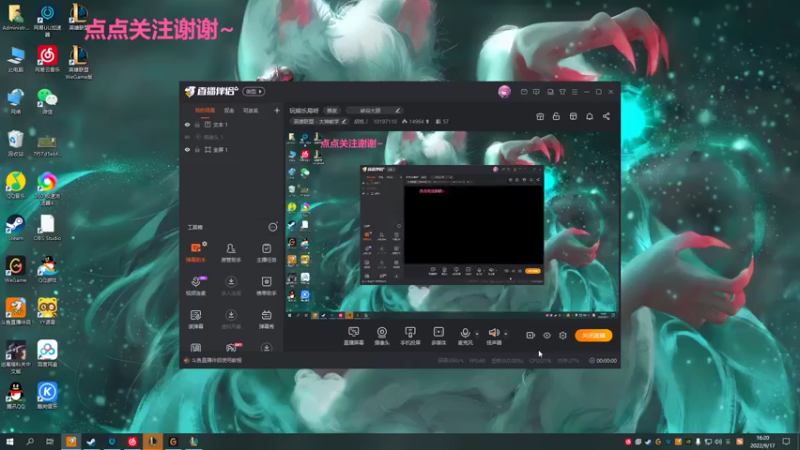The width and height of the screenshot is (800, 450).
Task: Open the notification bell above the preview
Action: (589, 116)
